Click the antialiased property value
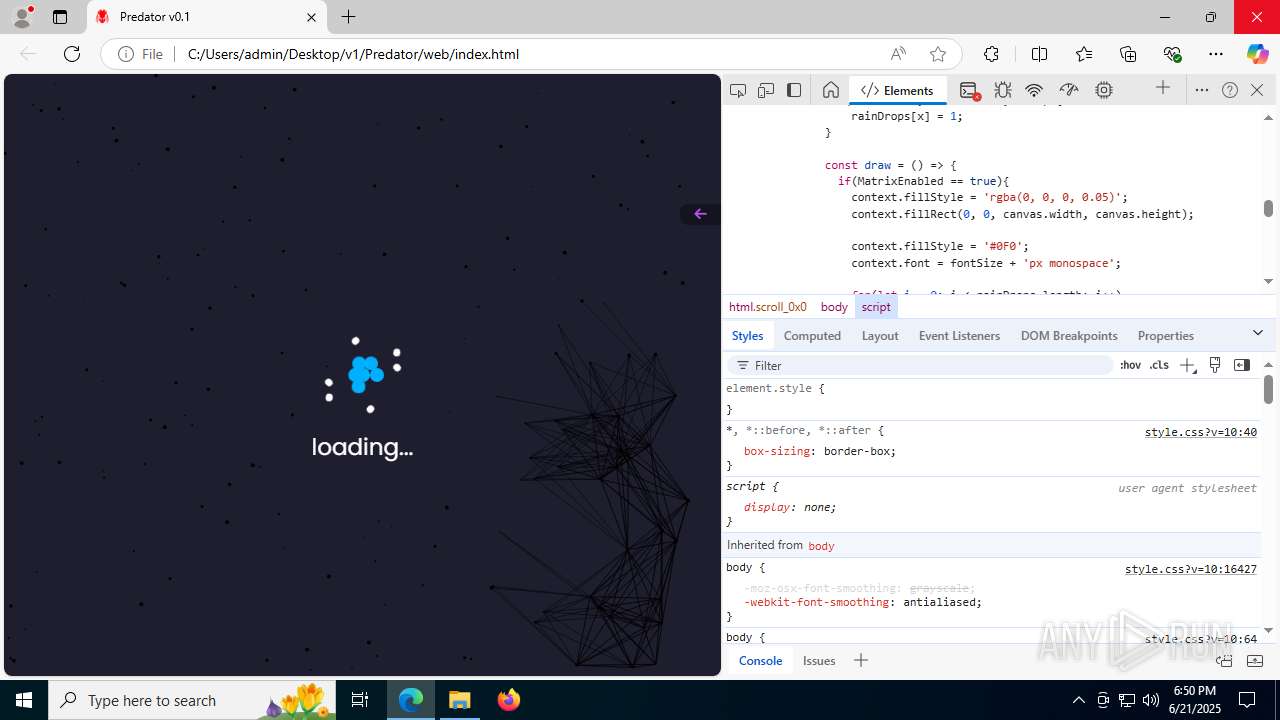 [939, 602]
